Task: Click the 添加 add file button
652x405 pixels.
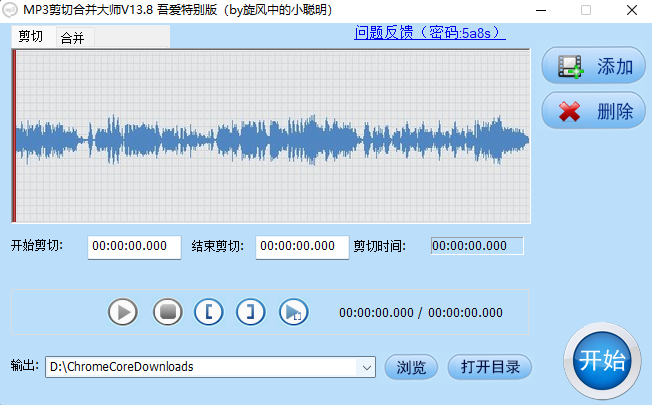Action: 593,66
